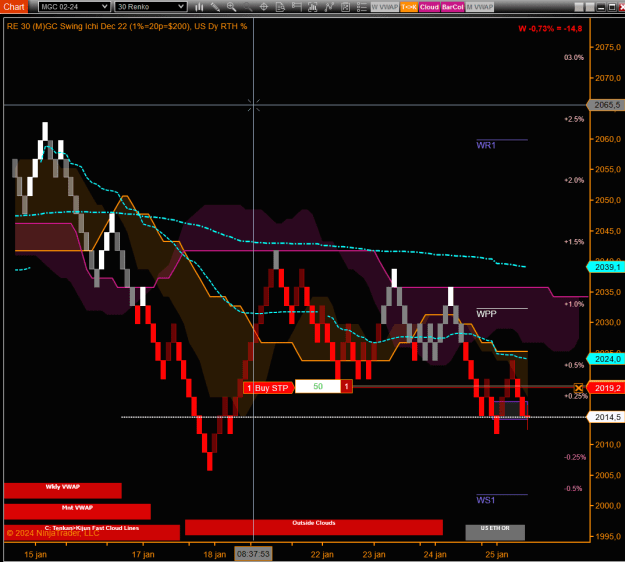The width and height of the screenshot is (625, 562).
Task: Click the WPP pivot label
Action: pyautogui.click(x=486, y=314)
